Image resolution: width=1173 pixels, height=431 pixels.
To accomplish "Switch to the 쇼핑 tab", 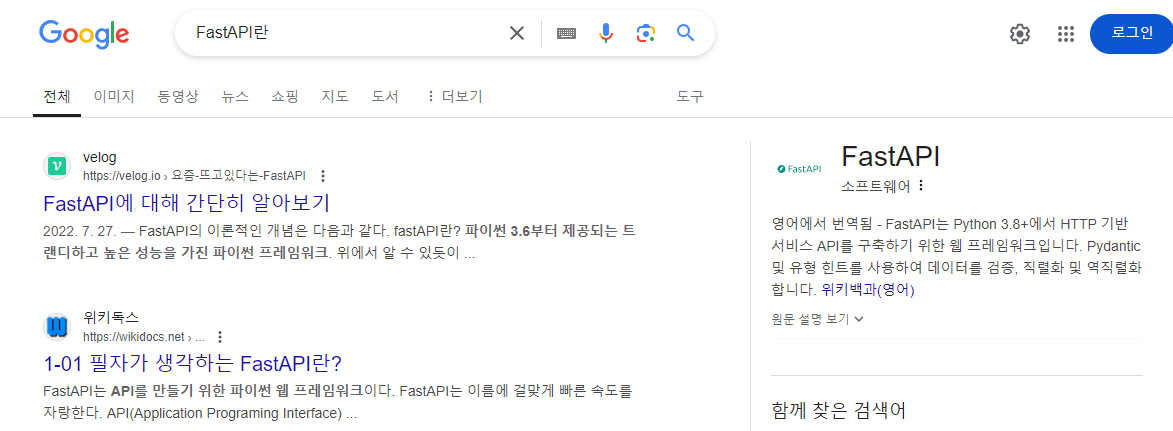I will [285, 97].
